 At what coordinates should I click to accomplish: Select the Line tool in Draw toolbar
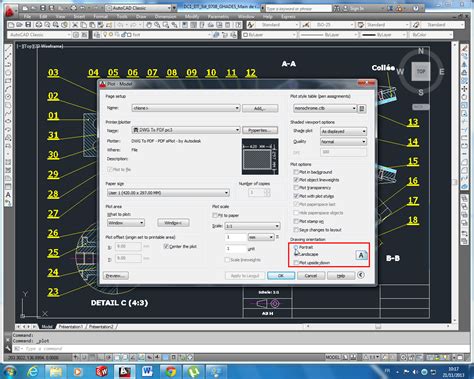[8, 48]
